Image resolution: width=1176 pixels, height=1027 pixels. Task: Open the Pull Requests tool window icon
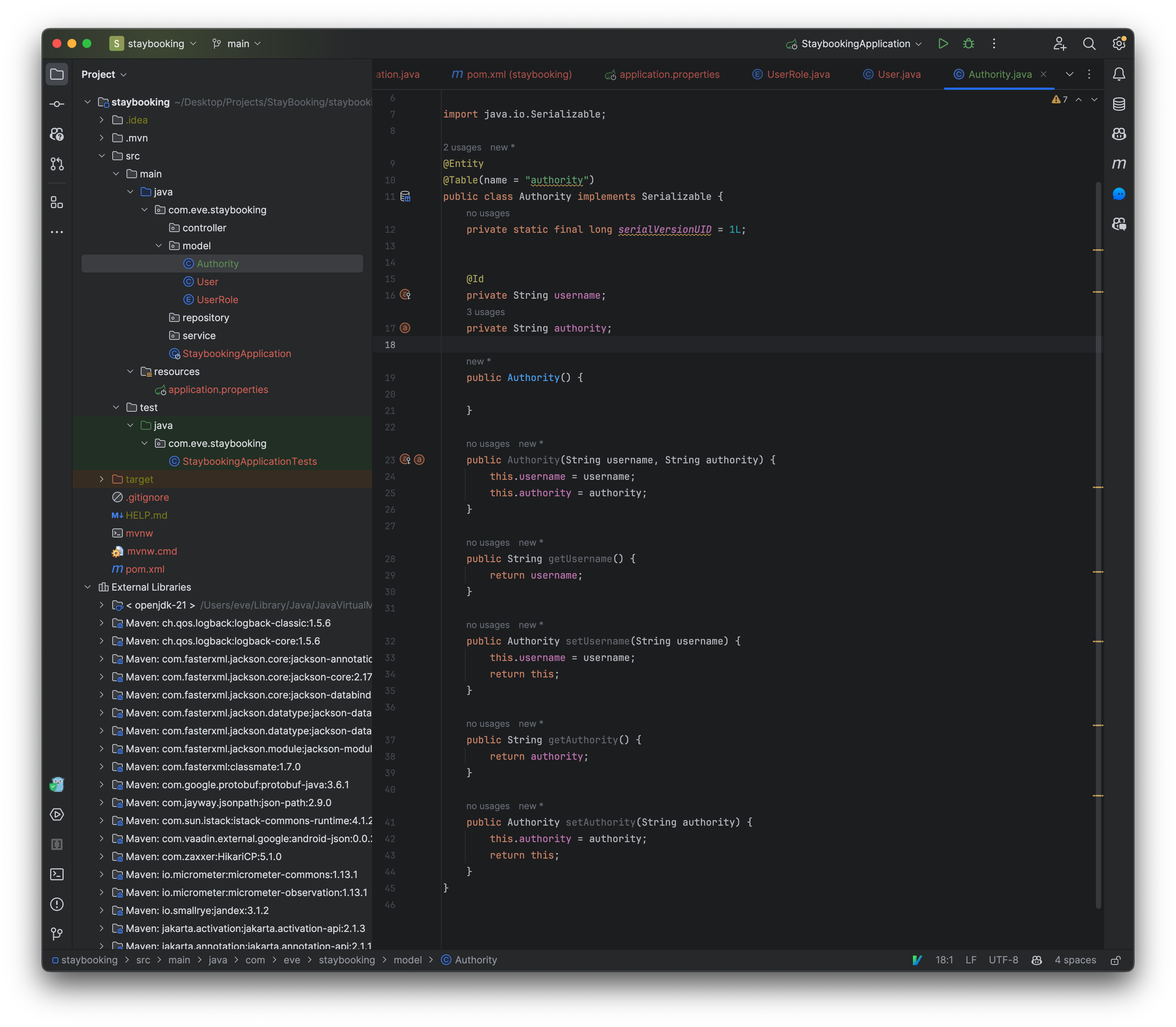click(x=57, y=164)
